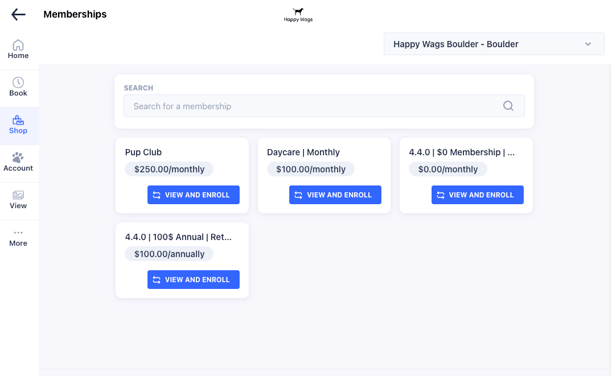Viewport: 612px width, 376px height.
Task: Click the $100.00/annually price tag
Action: tap(169, 254)
